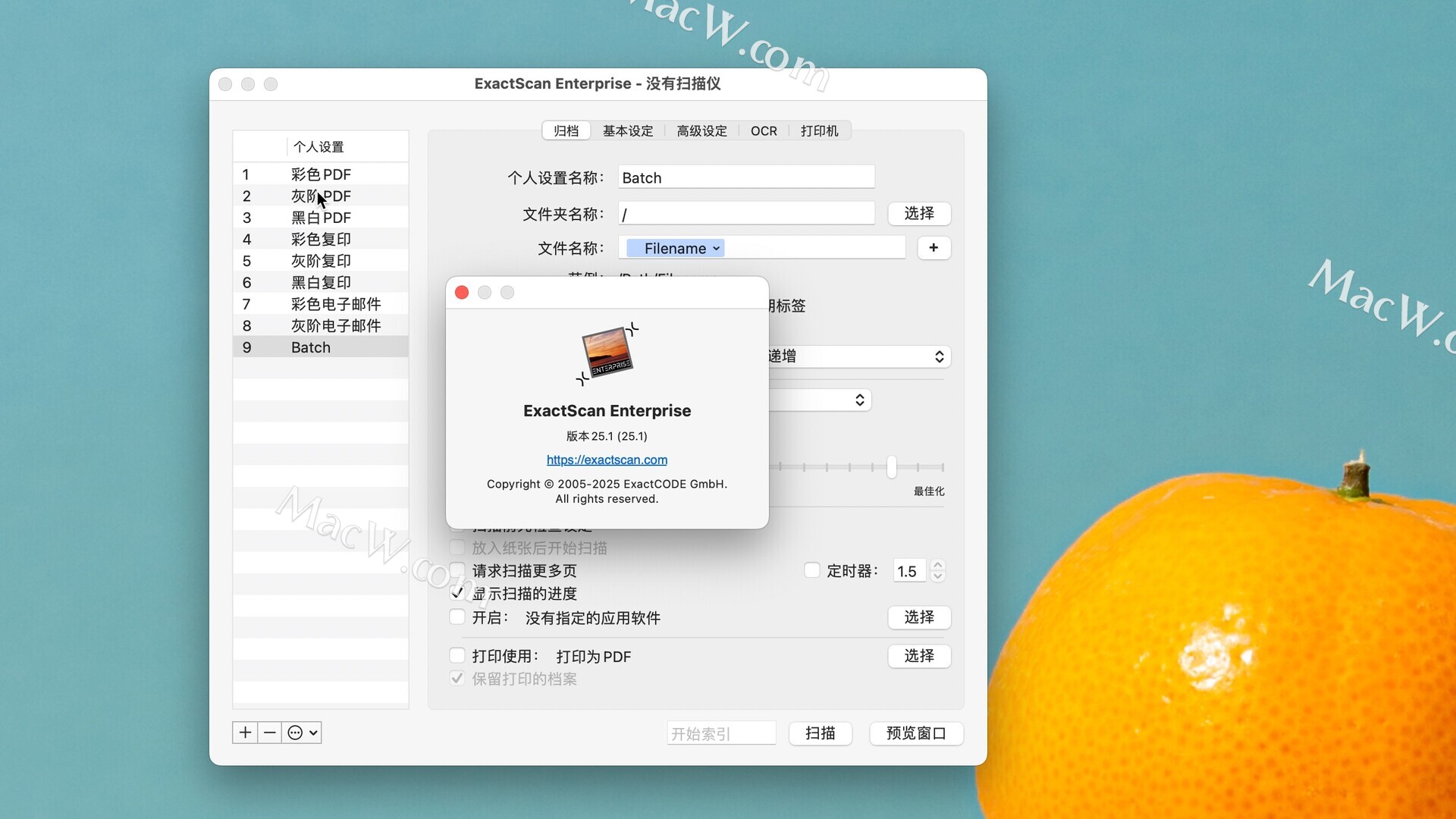Viewport: 1456px width, 819px height.
Task: Select the 彩色复印 profile row
Action: [x=321, y=239]
